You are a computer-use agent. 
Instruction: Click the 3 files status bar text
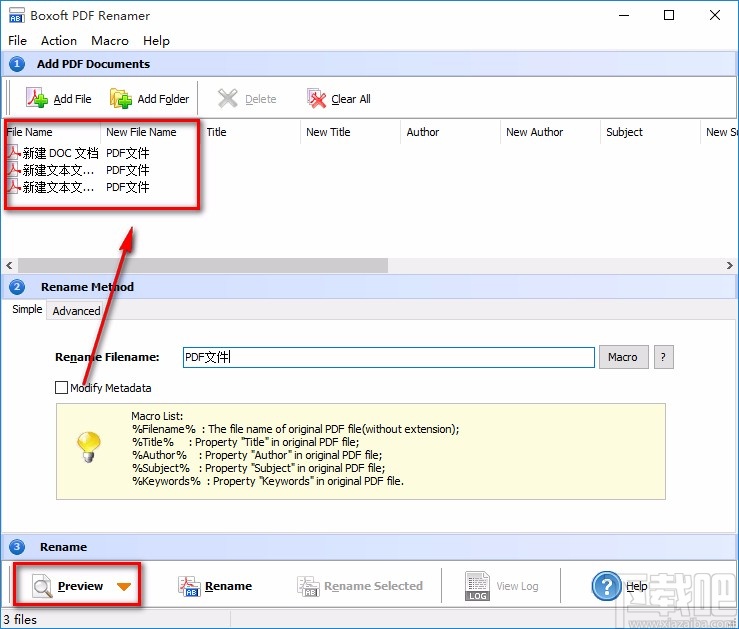tap(20, 619)
